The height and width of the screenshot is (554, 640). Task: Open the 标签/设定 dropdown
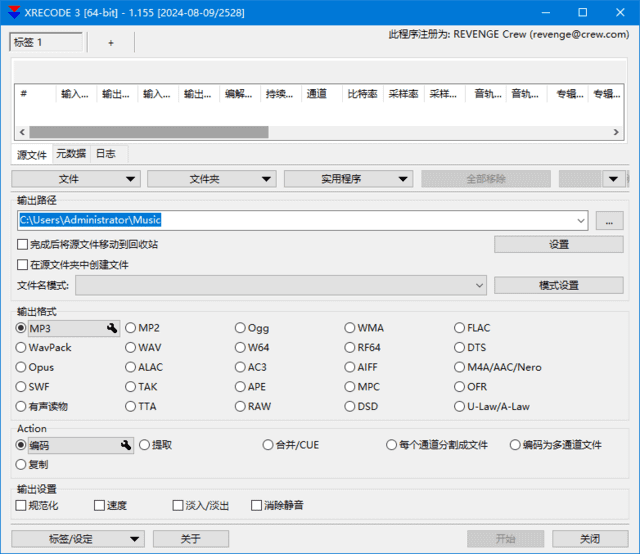(80, 539)
